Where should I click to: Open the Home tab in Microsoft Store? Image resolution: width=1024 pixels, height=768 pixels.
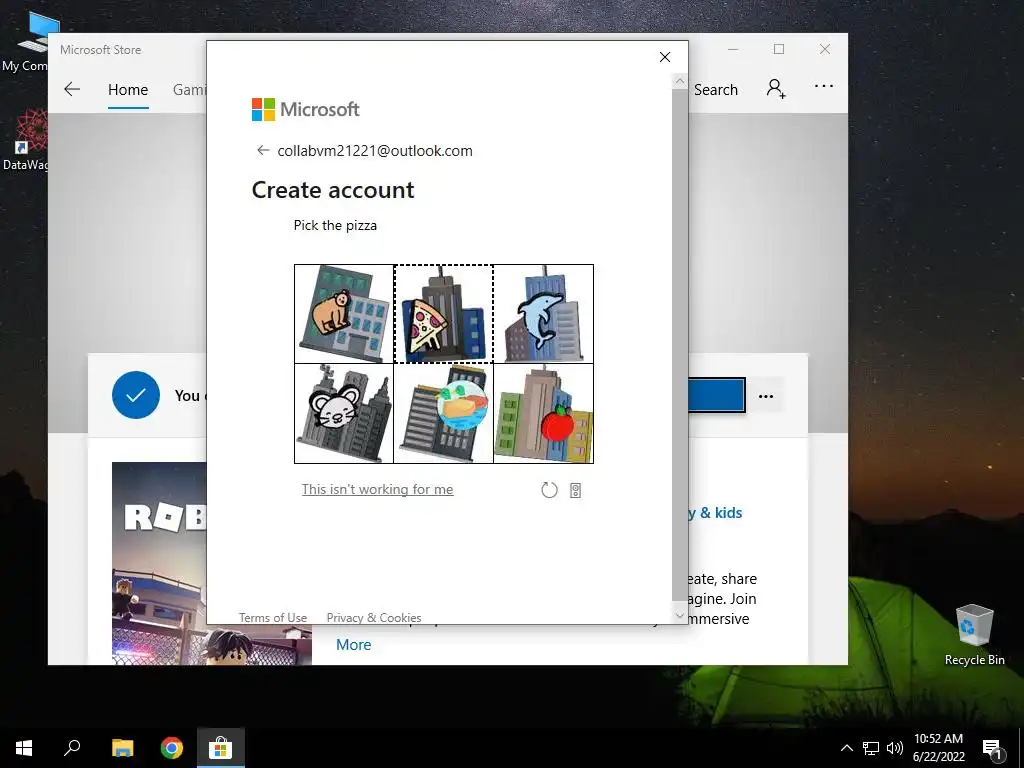128,89
